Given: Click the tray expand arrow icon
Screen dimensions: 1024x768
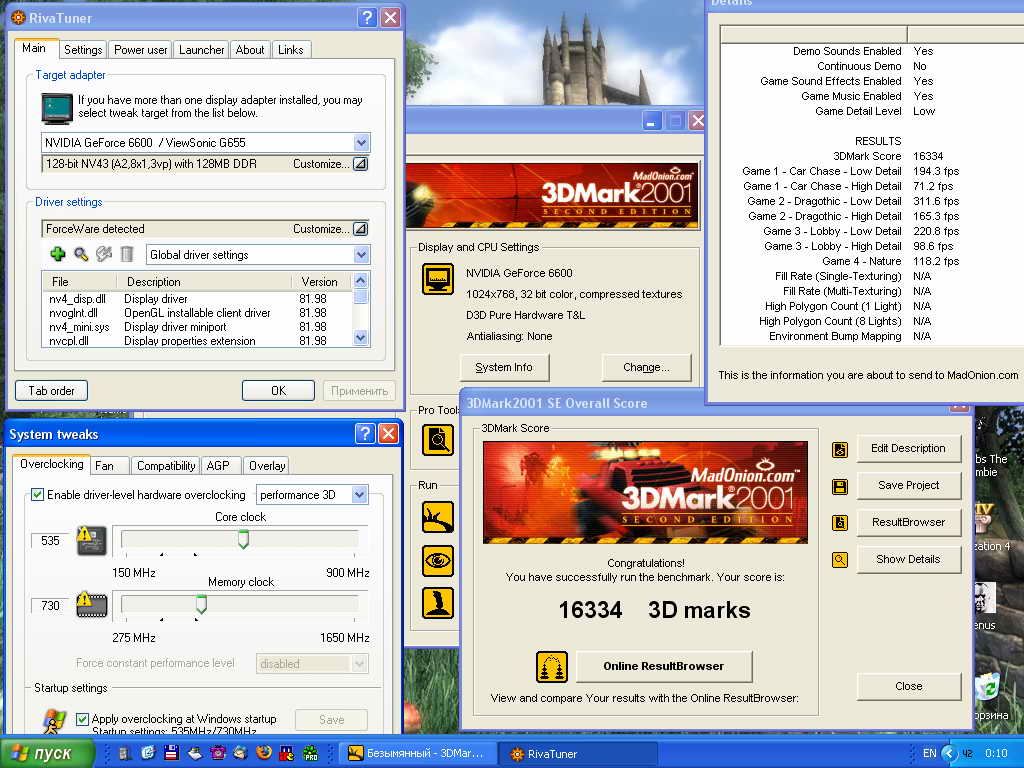Looking at the screenshot, I should coord(950,753).
